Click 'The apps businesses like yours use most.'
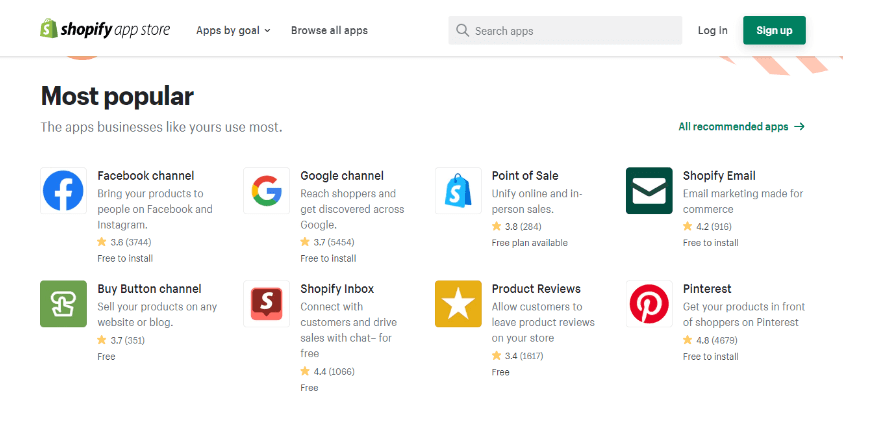This screenshot has width=871, height=441. 161,127
